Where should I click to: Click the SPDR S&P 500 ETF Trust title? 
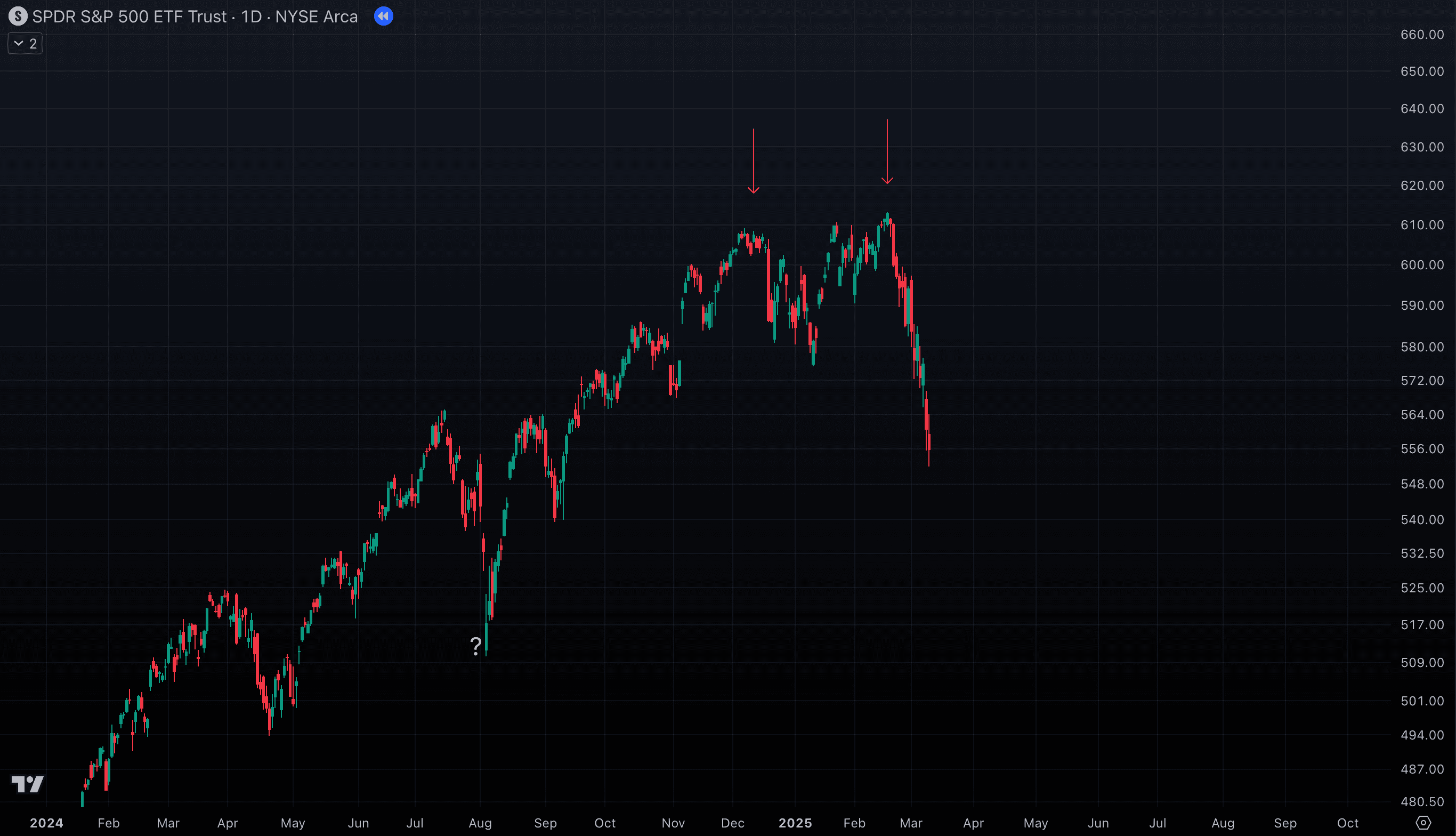[x=129, y=17]
